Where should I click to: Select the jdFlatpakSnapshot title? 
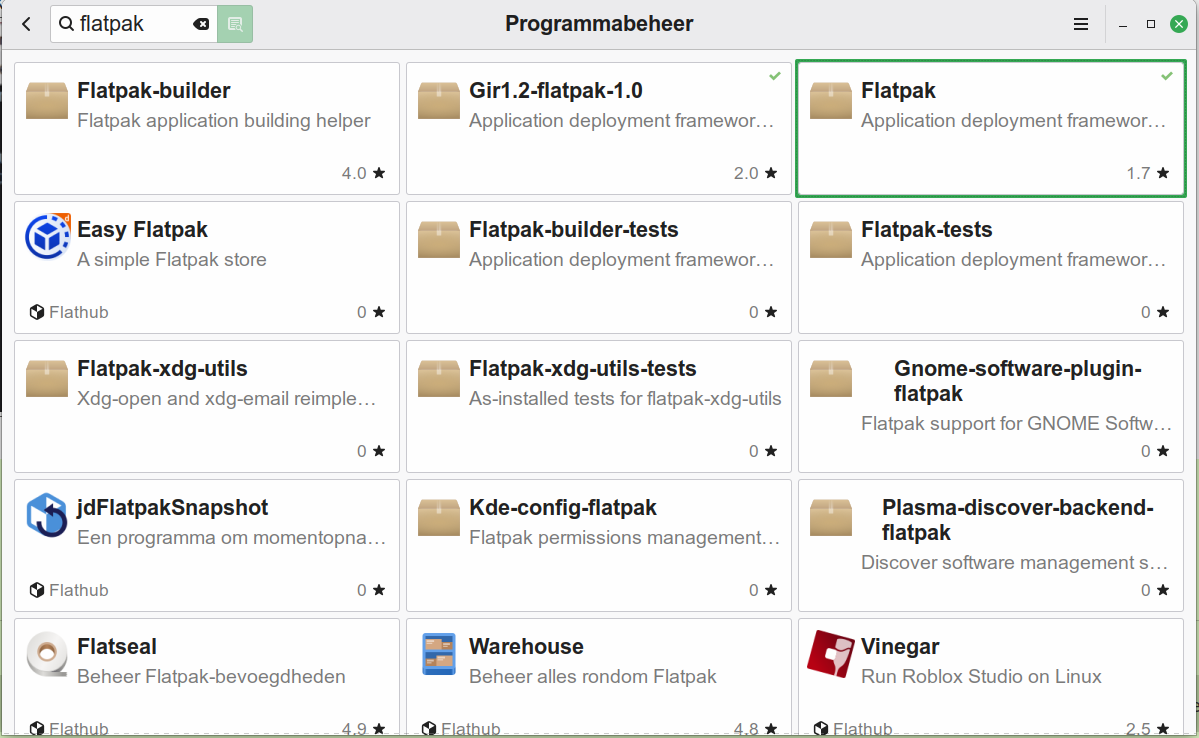click(173, 508)
